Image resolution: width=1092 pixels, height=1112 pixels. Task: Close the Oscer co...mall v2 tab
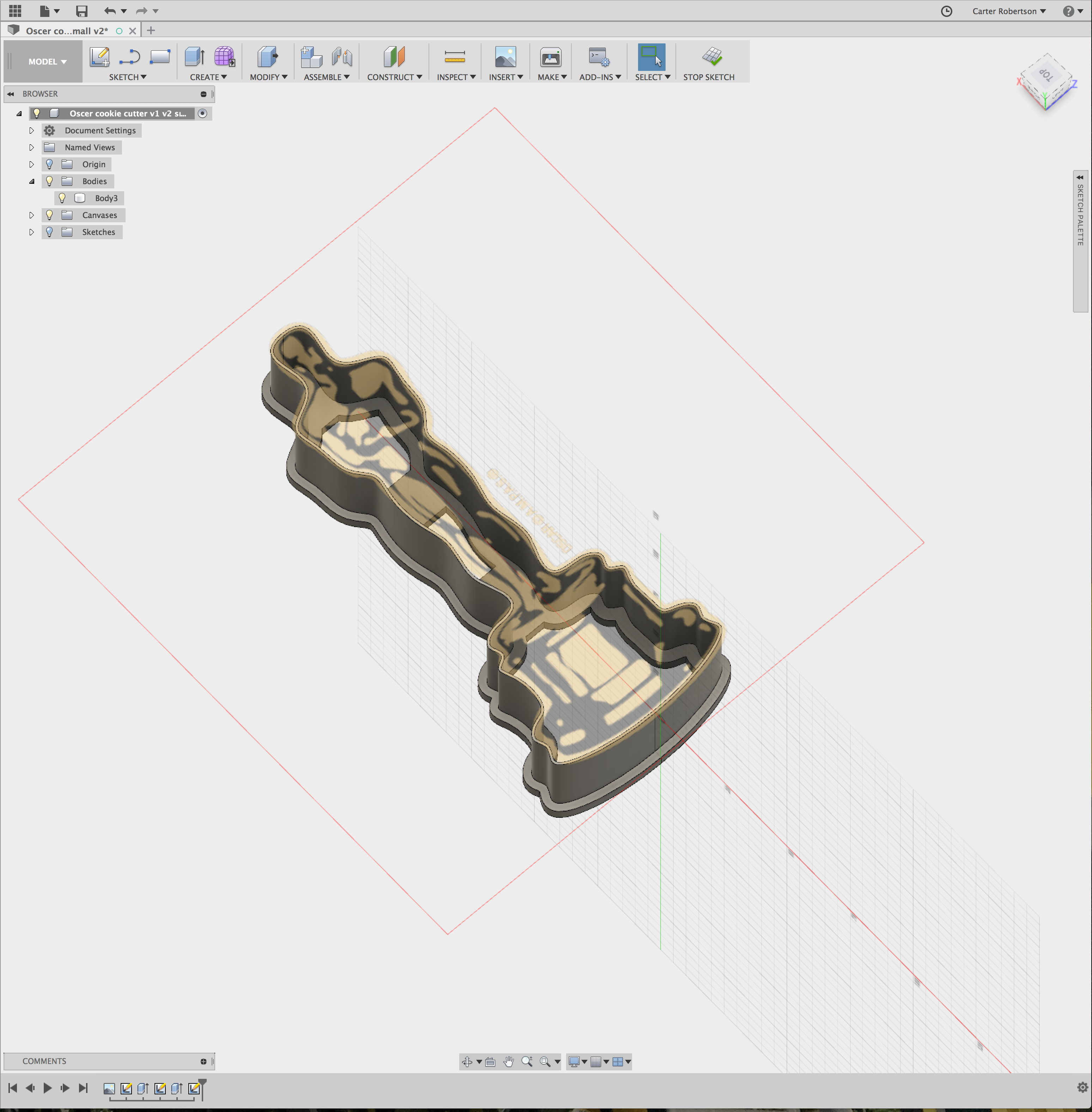[133, 31]
